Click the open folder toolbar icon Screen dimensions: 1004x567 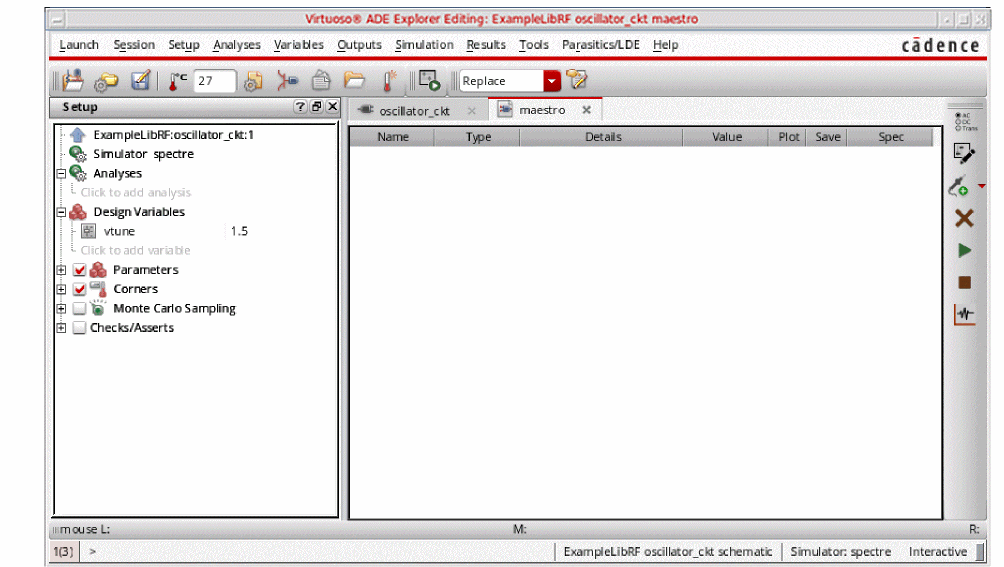click(x=354, y=81)
